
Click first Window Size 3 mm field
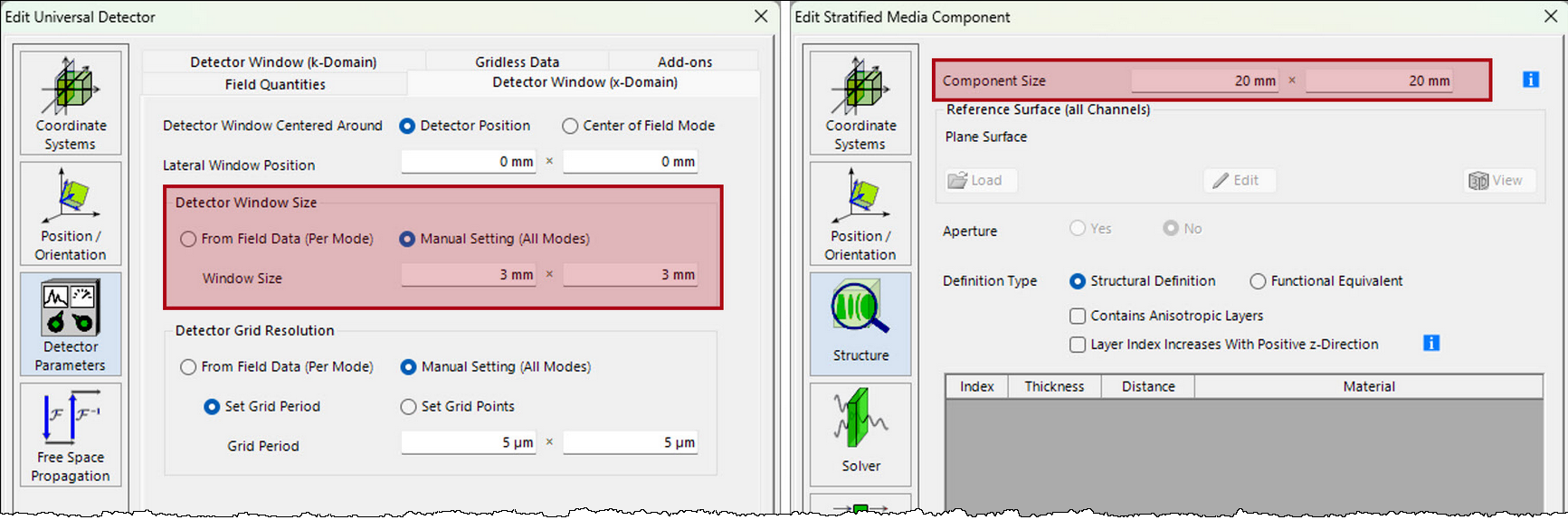coord(469,274)
